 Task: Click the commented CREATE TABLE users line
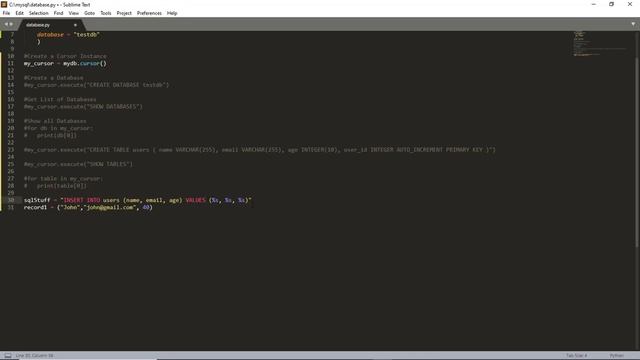pos(260,150)
